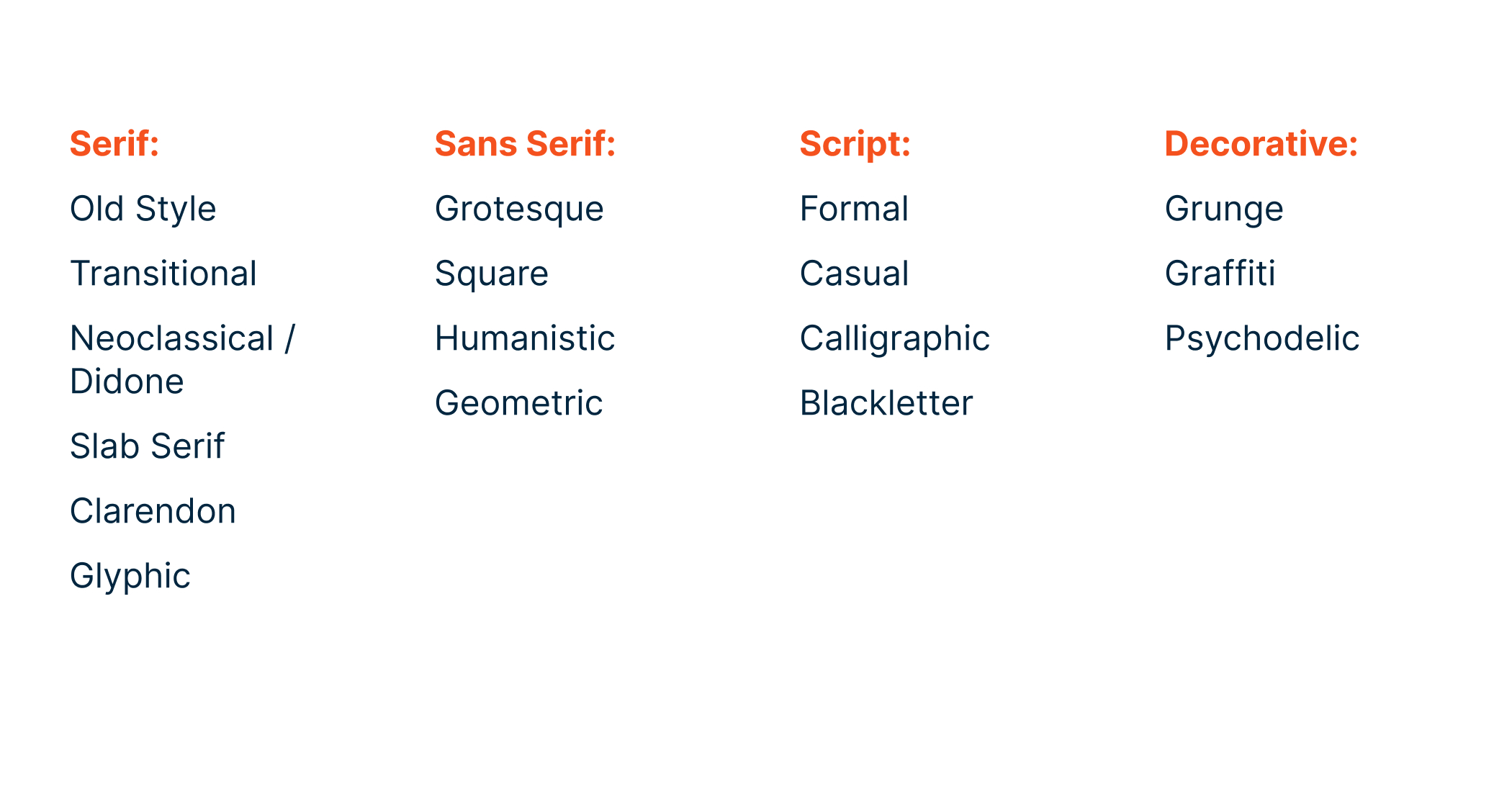This screenshot has width=1512, height=789.
Task: Select the Grunge item
Action: click(1223, 209)
